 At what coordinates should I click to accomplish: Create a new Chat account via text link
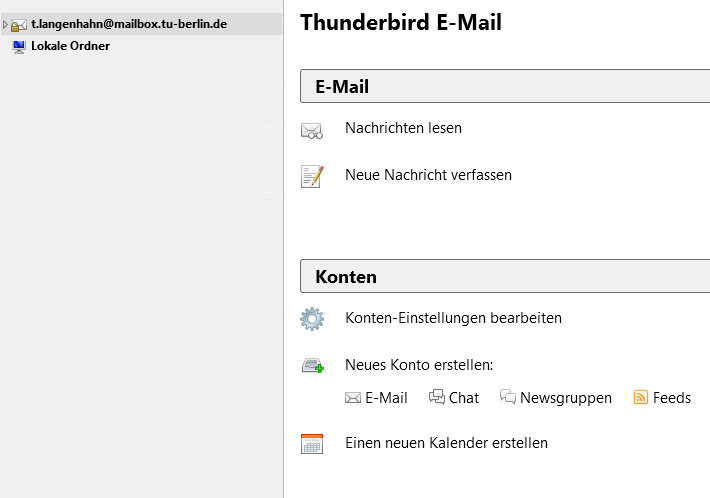tap(464, 398)
